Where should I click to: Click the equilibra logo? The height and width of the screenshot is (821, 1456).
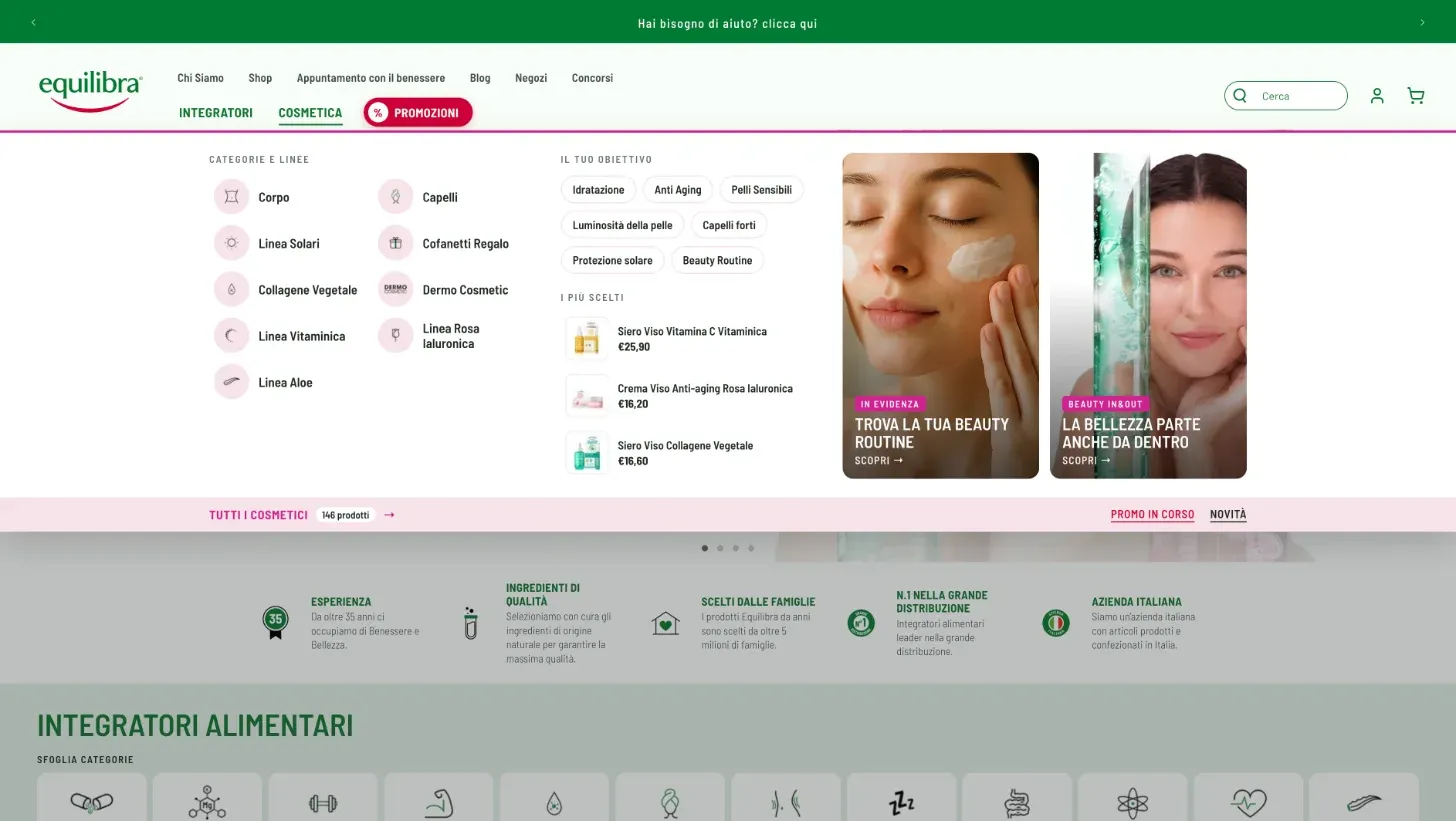(90, 91)
